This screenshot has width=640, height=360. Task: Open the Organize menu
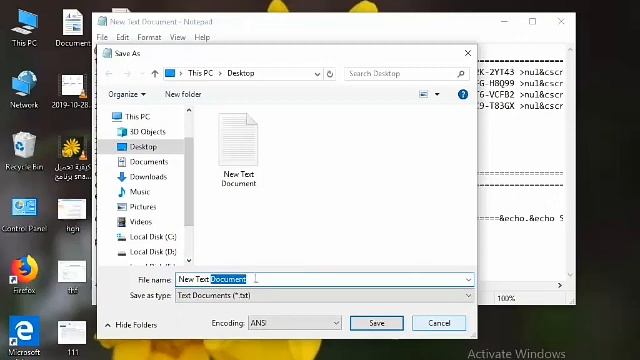127,94
